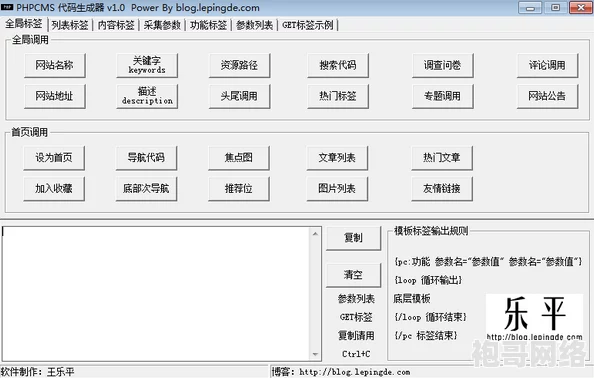Click the 设为首页 button
The width and height of the screenshot is (594, 378).
(x=54, y=158)
